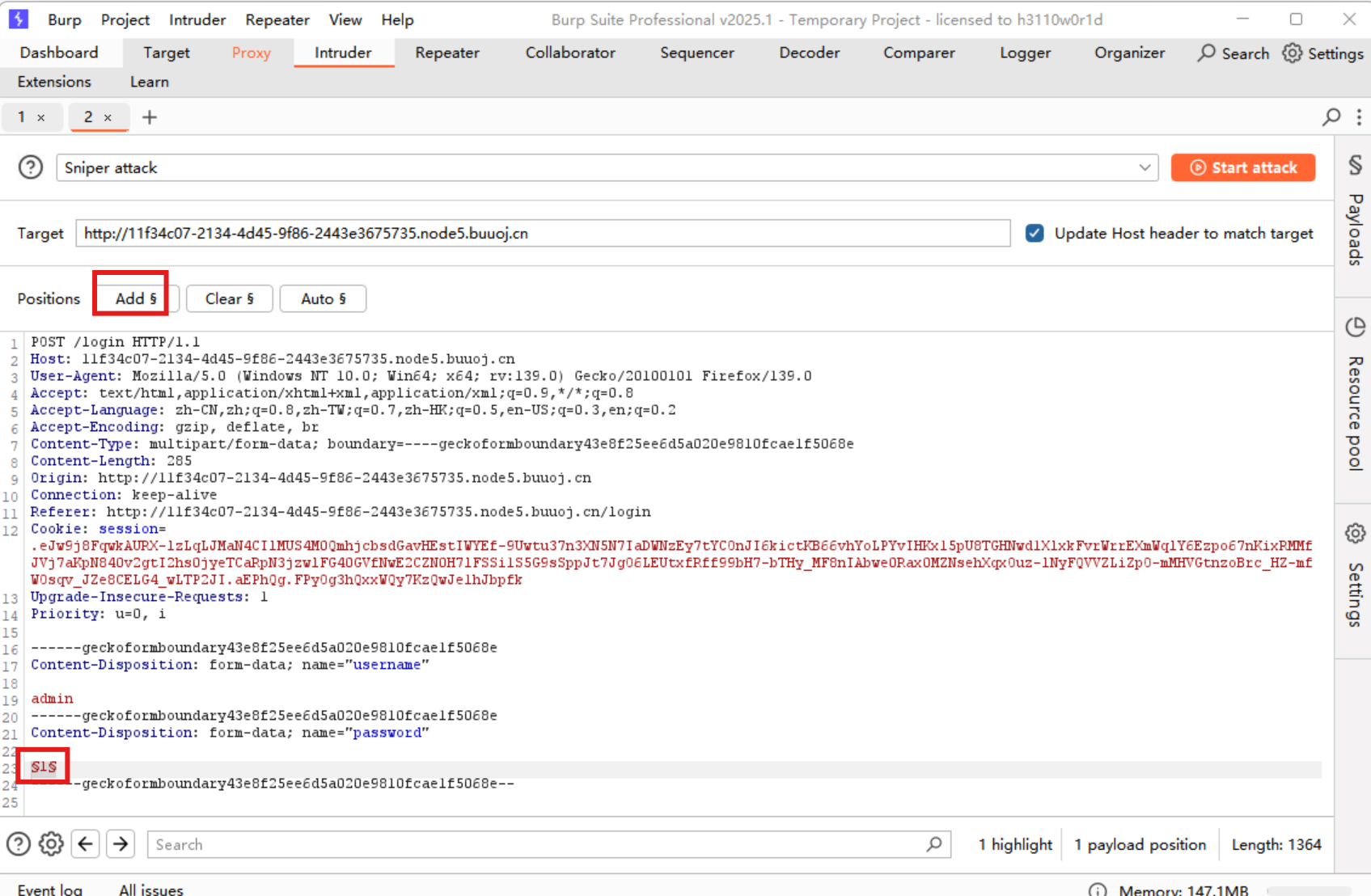Viewport: 1371px width, 896px height.
Task: Click the 1 payload position status text
Action: click(x=1140, y=844)
